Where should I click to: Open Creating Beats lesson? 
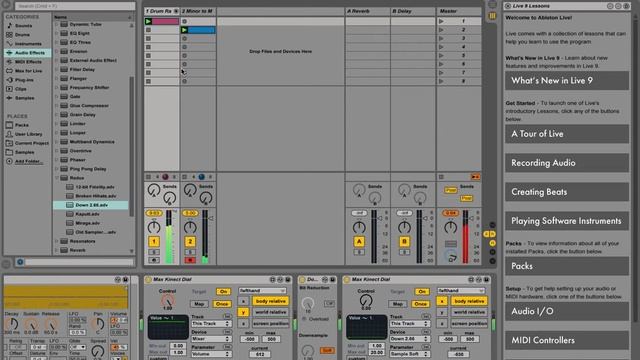pos(567,192)
